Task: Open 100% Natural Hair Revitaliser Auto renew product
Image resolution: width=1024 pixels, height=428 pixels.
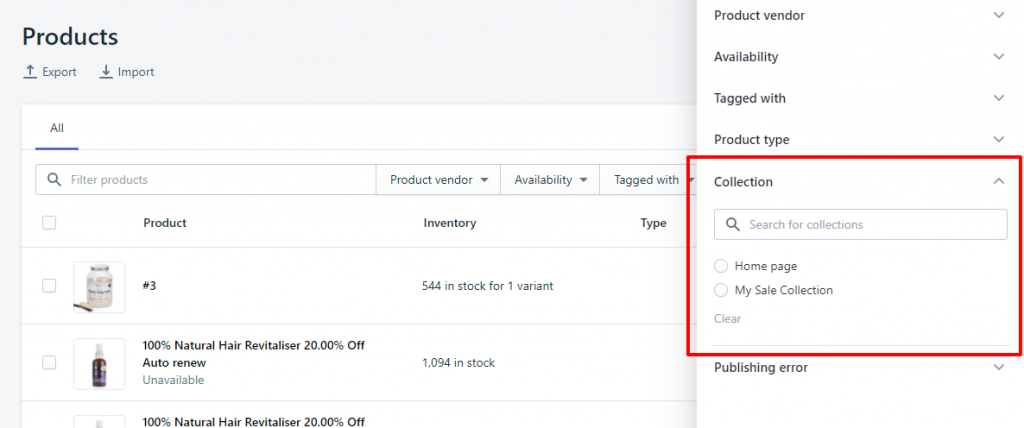Action: 253,354
